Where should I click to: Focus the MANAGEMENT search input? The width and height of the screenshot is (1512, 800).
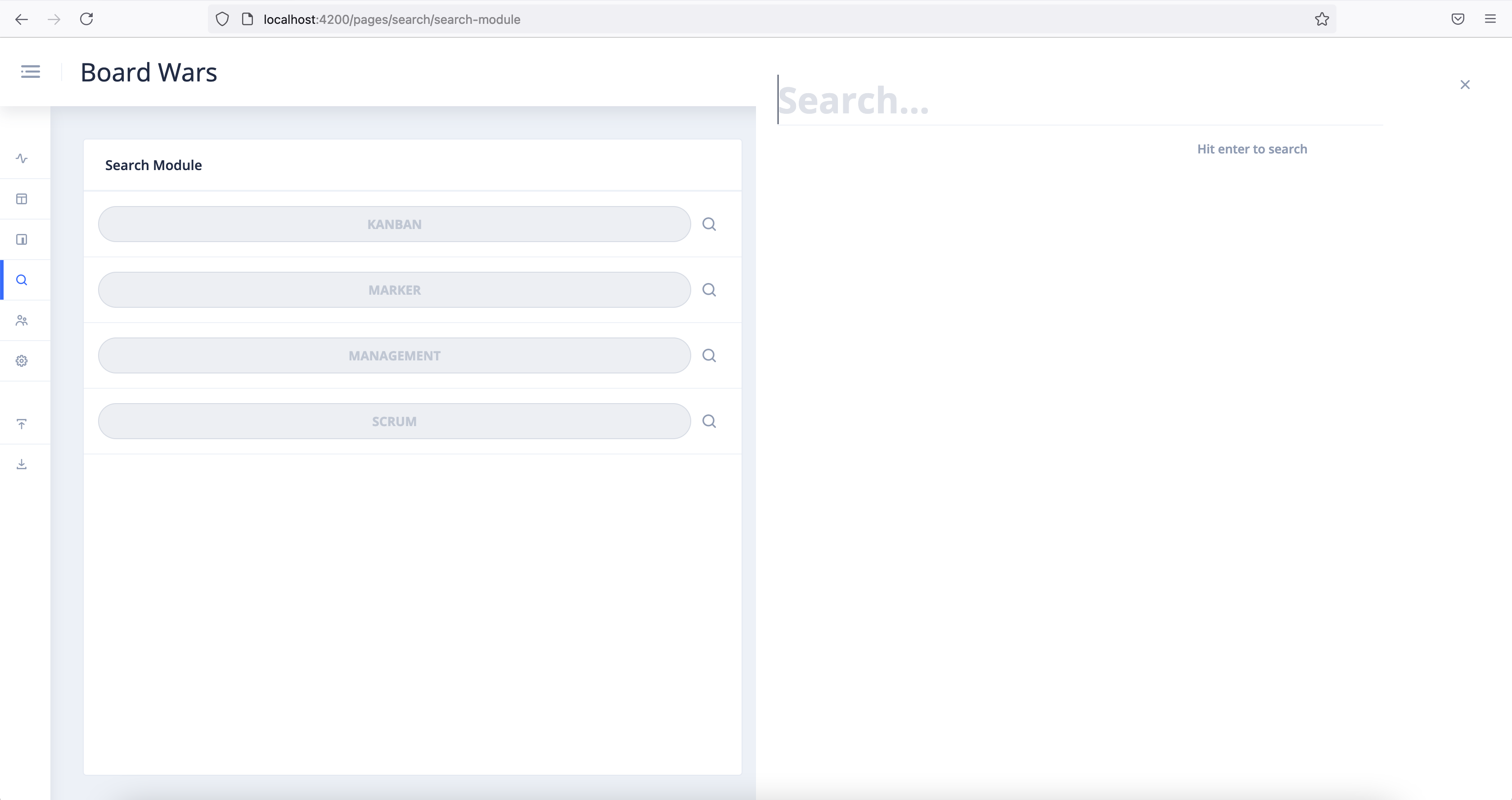point(395,356)
